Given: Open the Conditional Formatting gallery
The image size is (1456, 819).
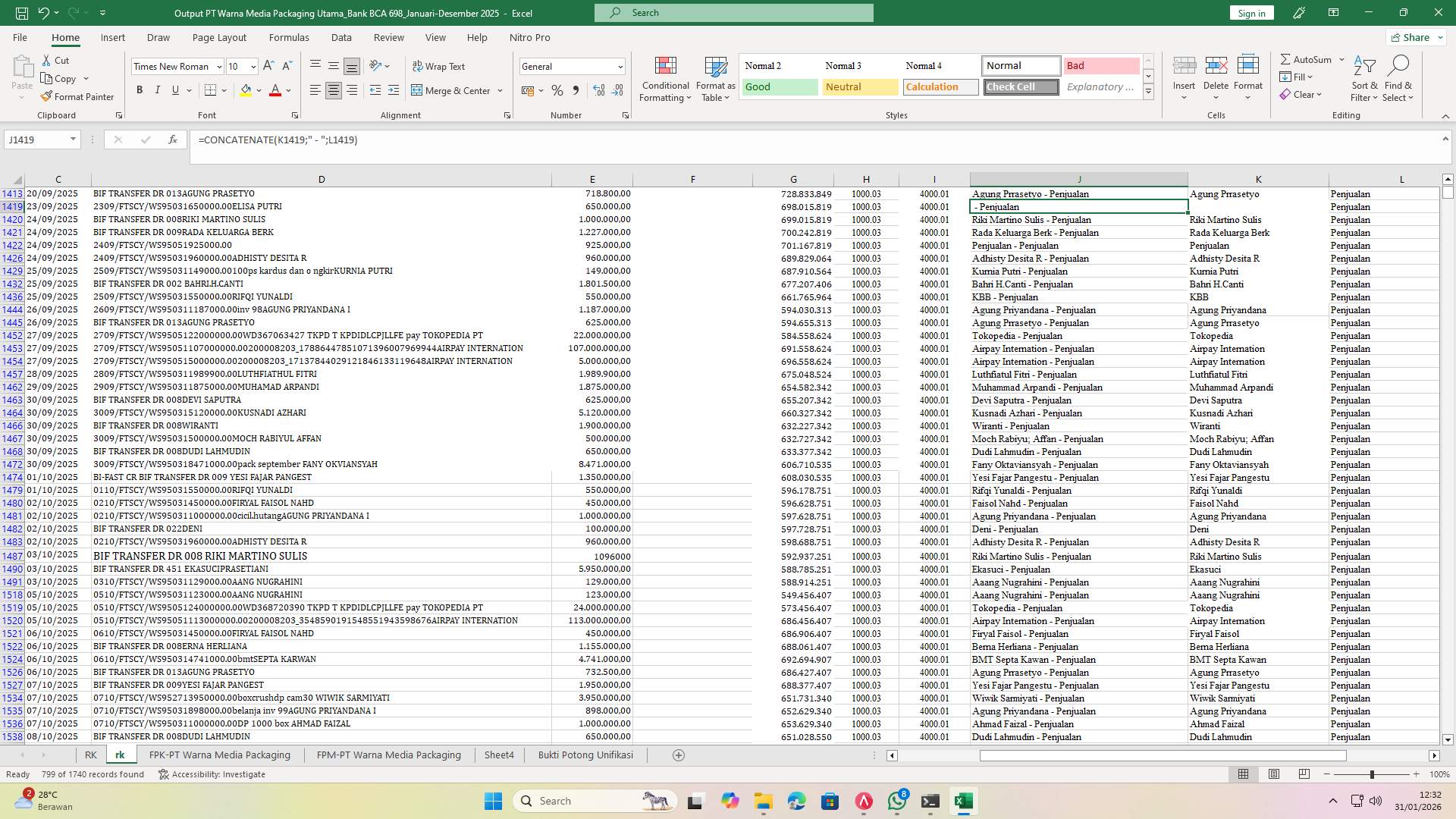Looking at the screenshot, I should point(665,79).
